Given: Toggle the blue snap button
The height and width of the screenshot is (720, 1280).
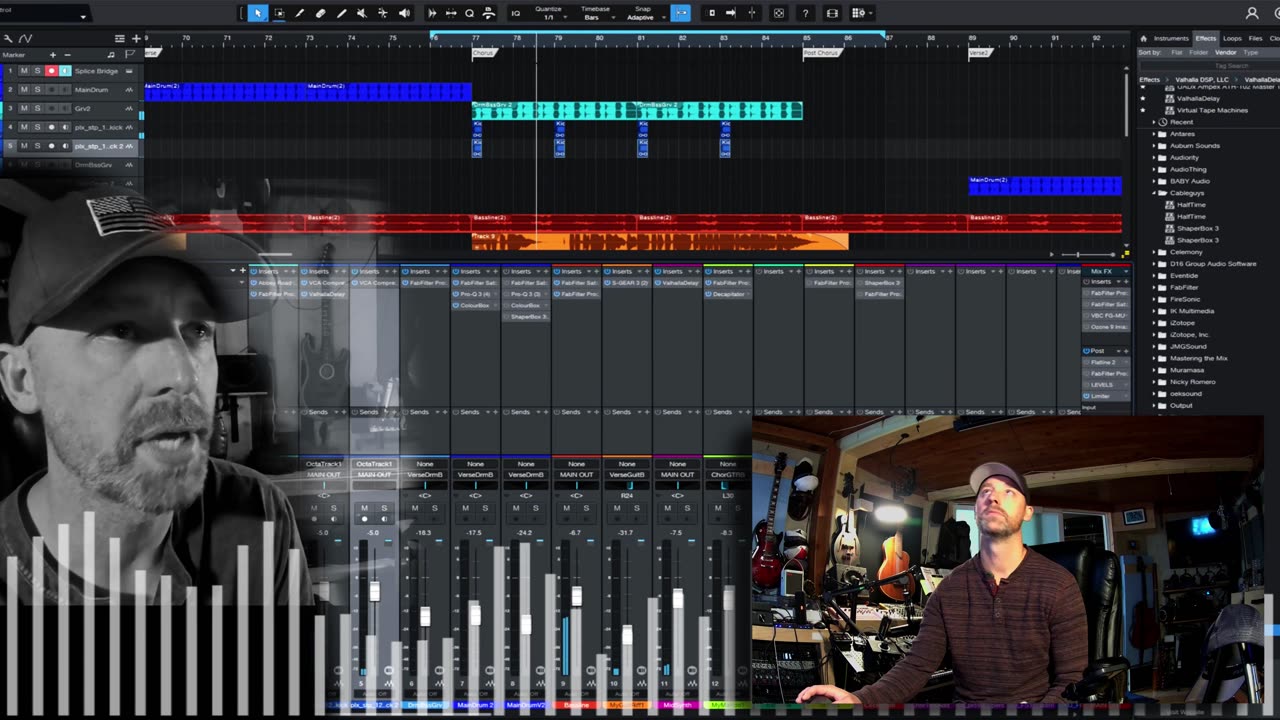Looking at the screenshot, I should (x=680, y=13).
